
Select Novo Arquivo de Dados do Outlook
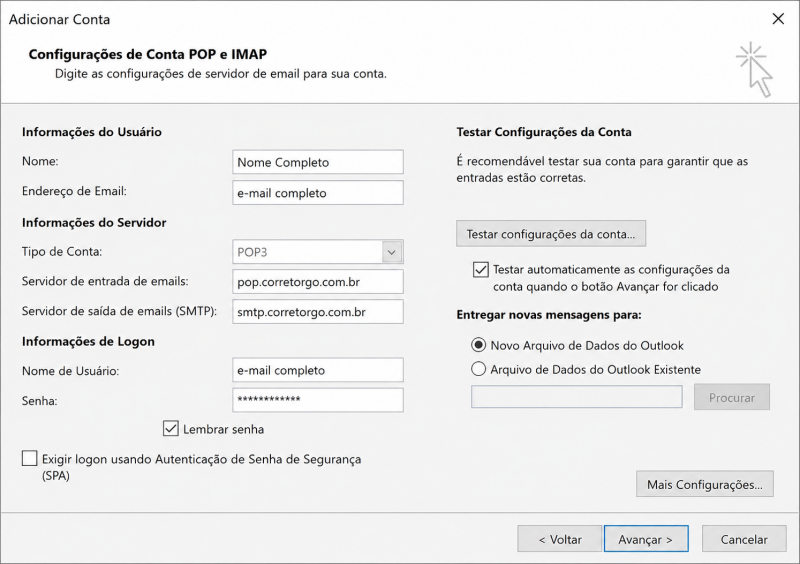point(478,345)
